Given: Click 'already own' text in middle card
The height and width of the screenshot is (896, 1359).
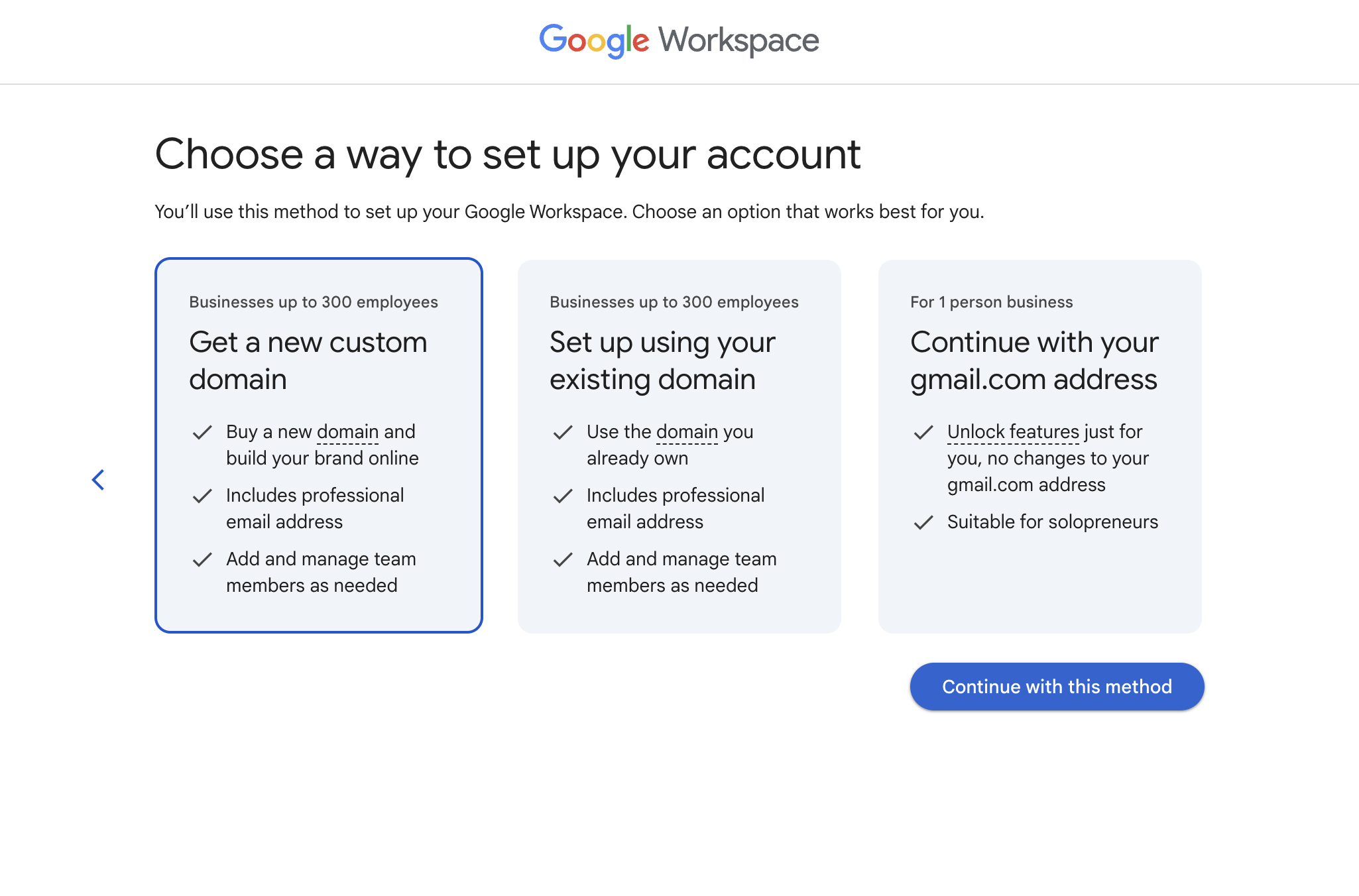Looking at the screenshot, I should [637, 459].
